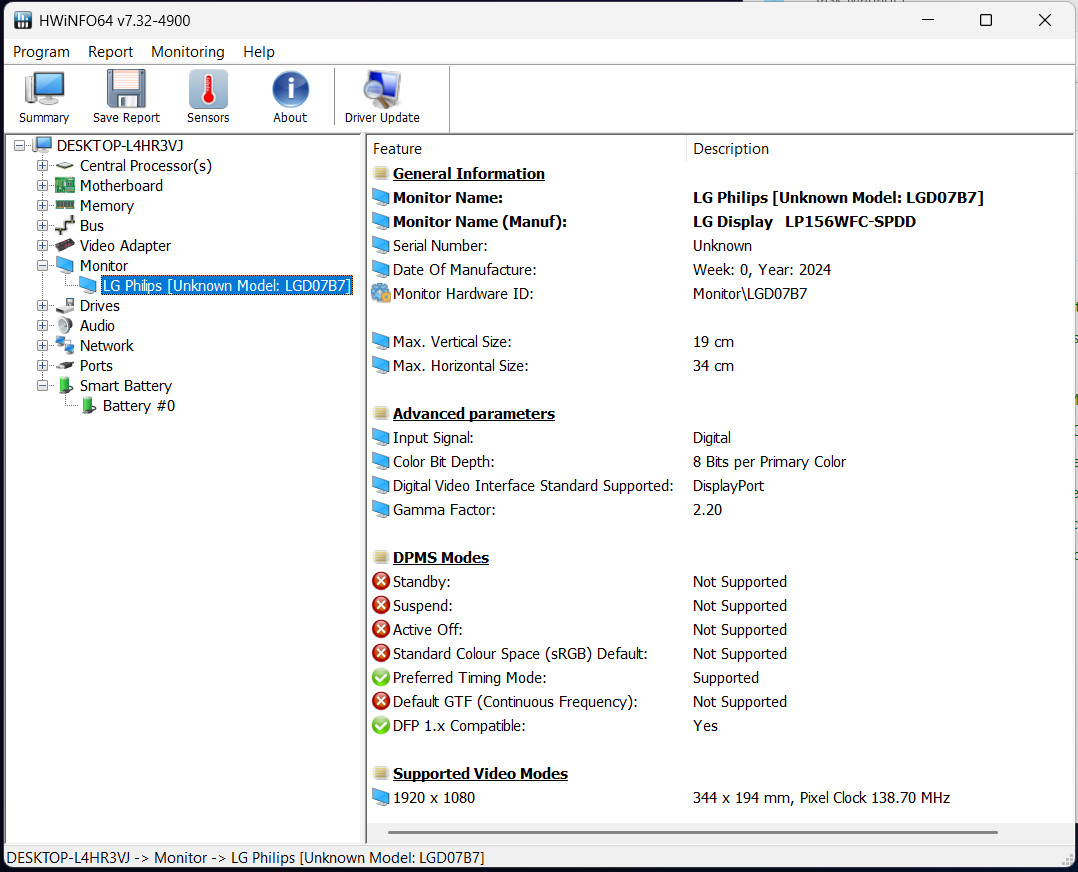The height and width of the screenshot is (872, 1078).
Task: Select the LG Philips monitor tree entry
Action: tap(227, 285)
